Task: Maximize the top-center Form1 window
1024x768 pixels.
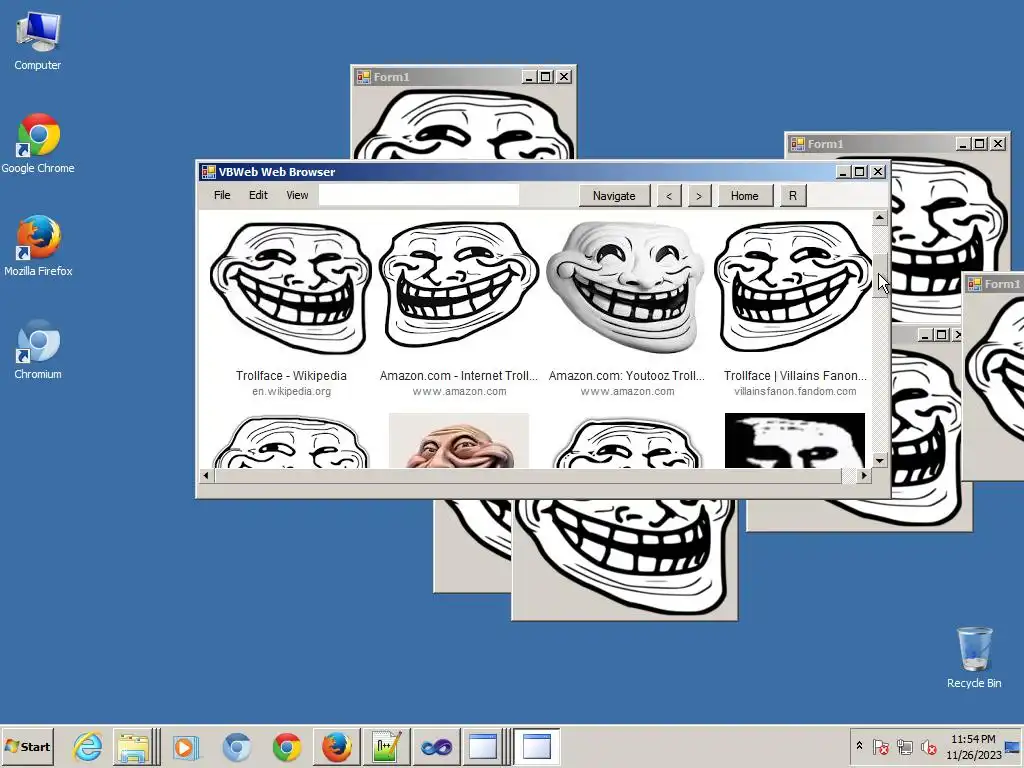Action: (x=546, y=77)
